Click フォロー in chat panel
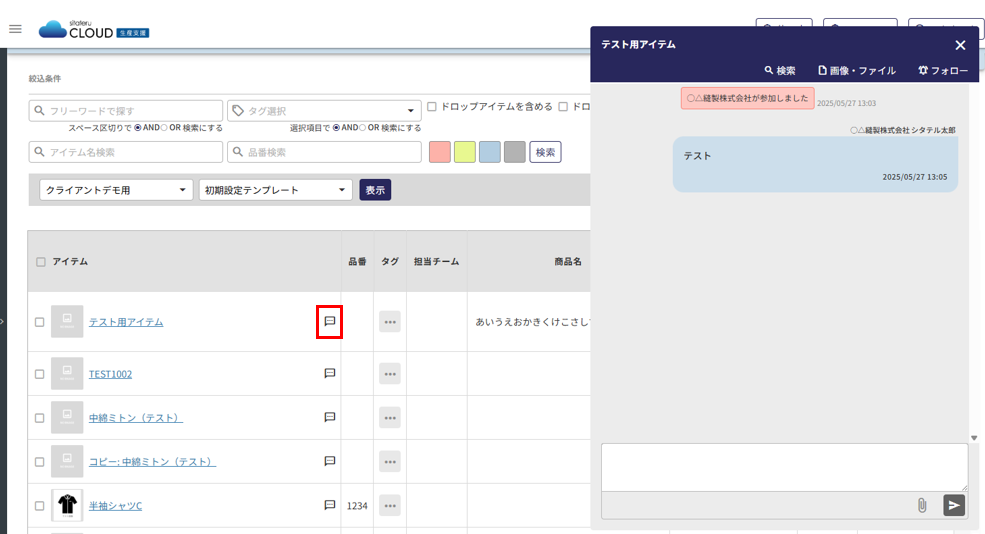This screenshot has width=985, height=534. click(943, 70)
